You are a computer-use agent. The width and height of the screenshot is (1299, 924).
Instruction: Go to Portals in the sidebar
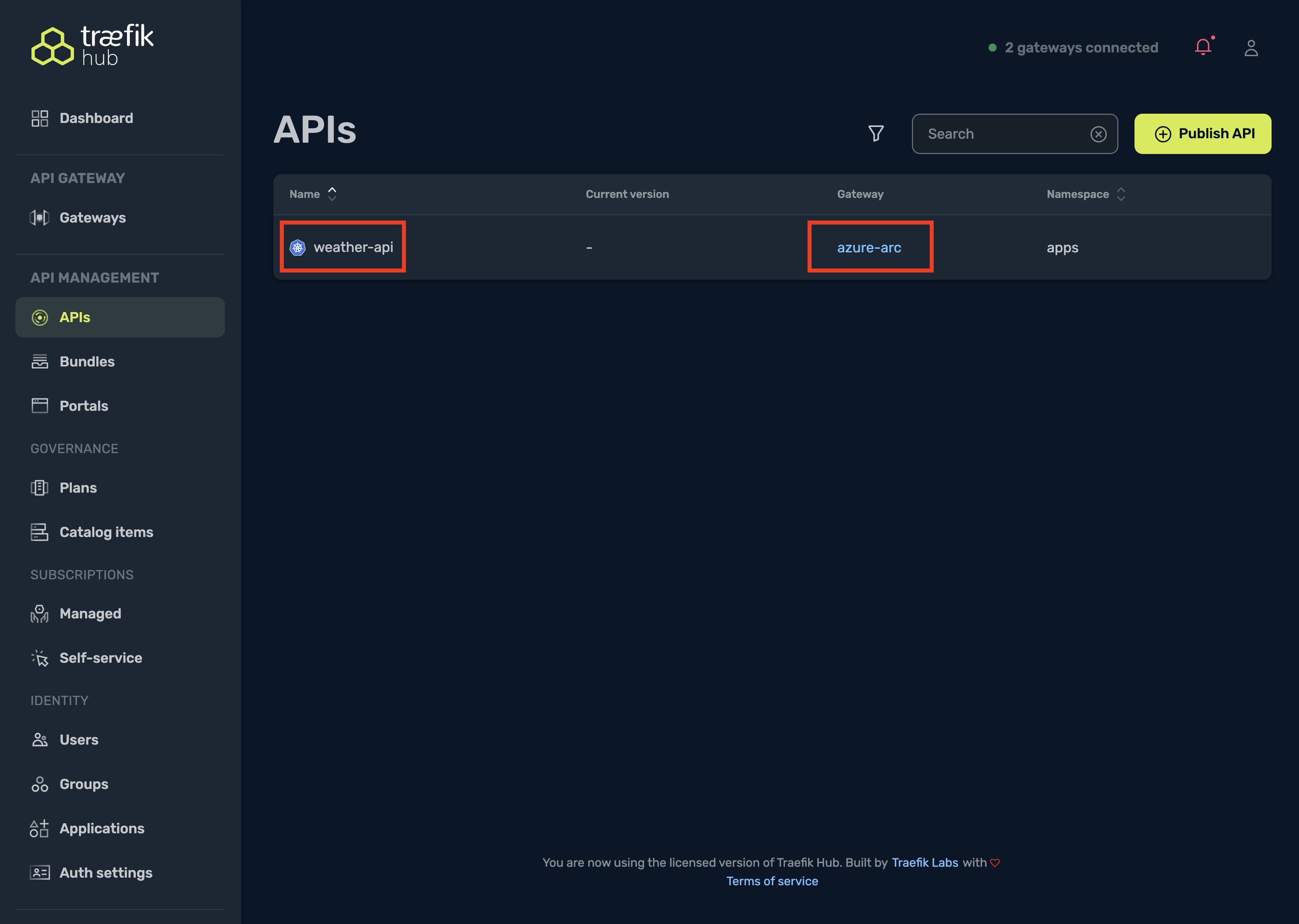point(83,406)
